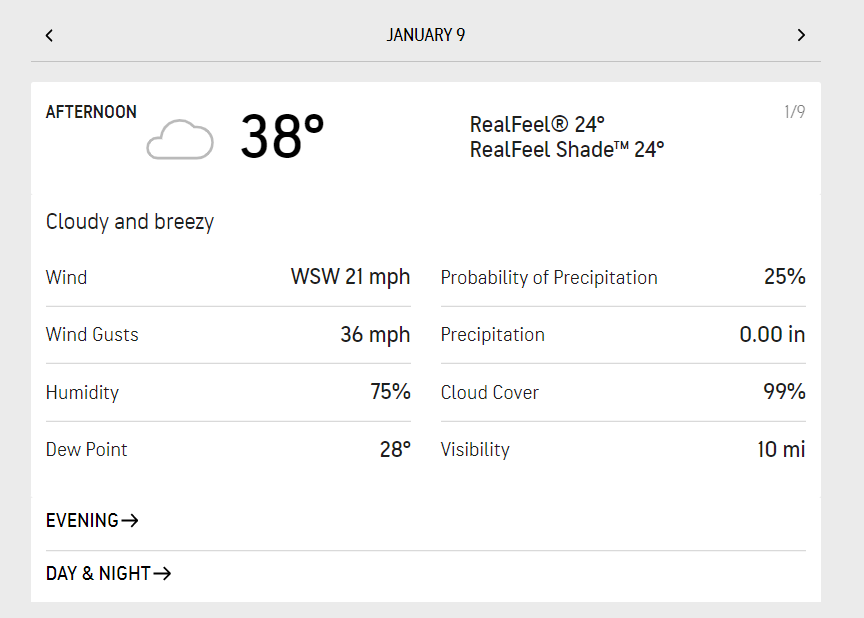Go to next day using right chevron

[801, 35]
